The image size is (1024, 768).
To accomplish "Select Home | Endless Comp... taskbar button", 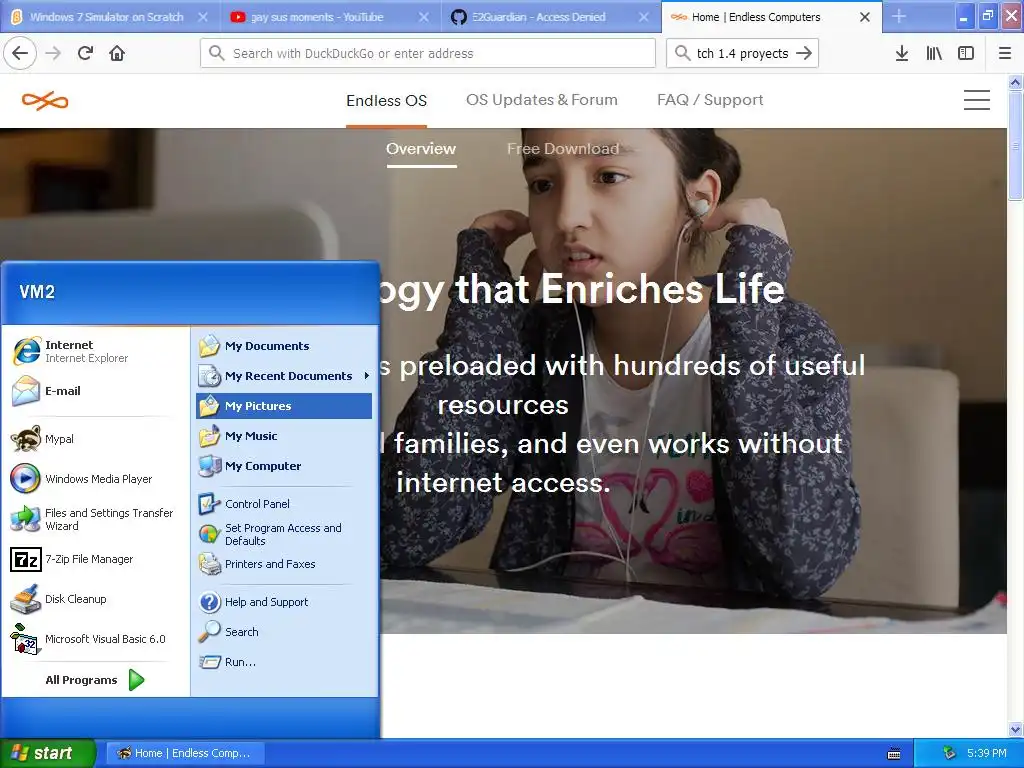I will click(185, 753).
